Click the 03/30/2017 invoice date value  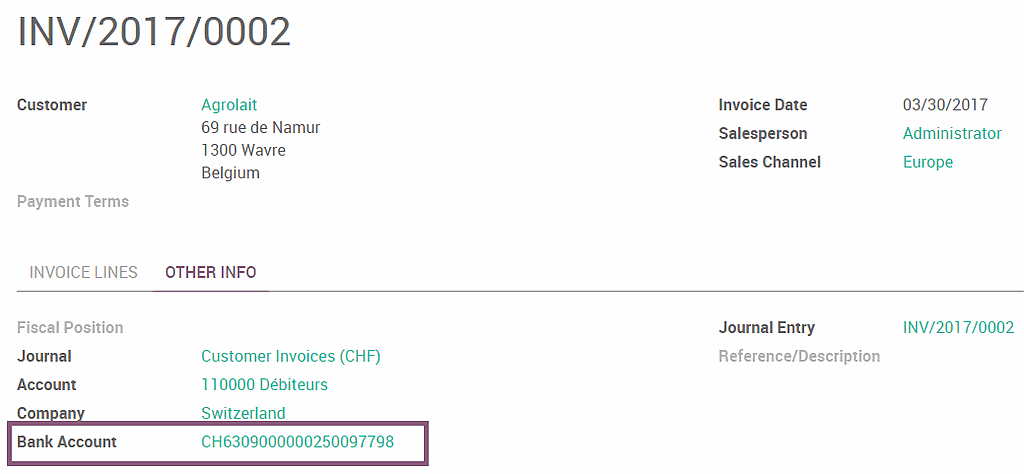945,105
